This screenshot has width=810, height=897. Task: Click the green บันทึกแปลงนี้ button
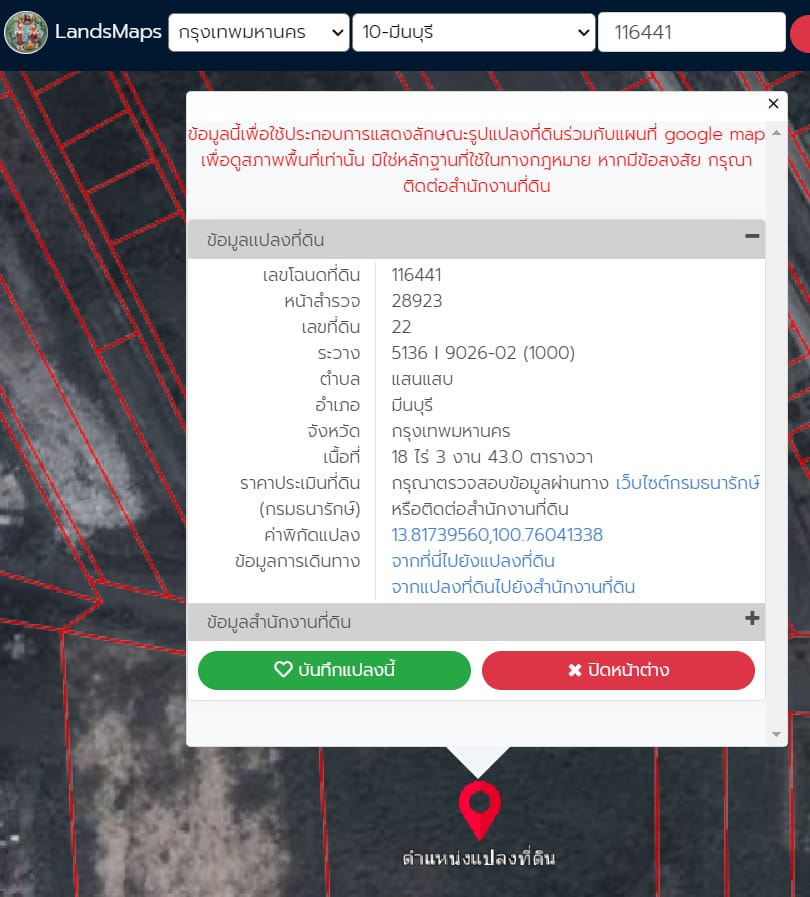(334, 670)
